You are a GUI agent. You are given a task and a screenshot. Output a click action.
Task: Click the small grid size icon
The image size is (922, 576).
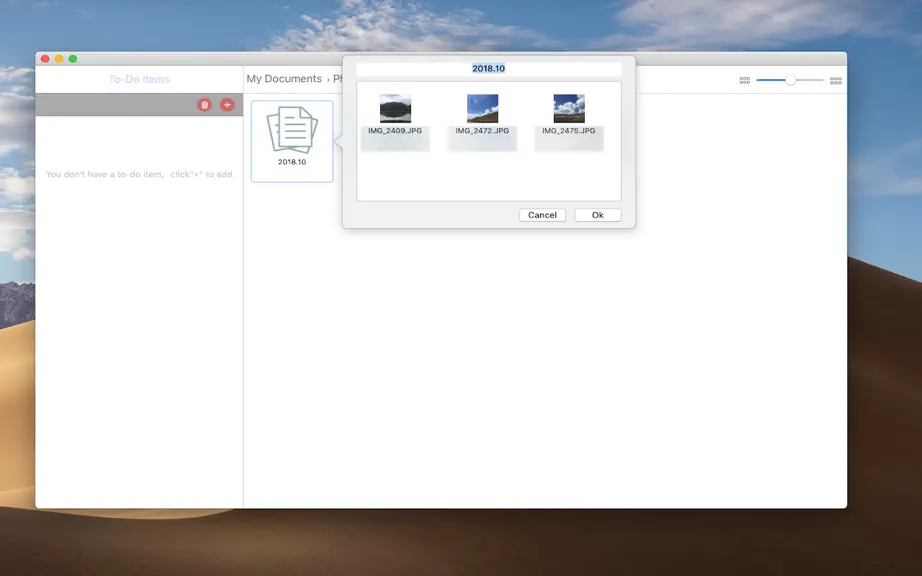click(x=744, y=80)
